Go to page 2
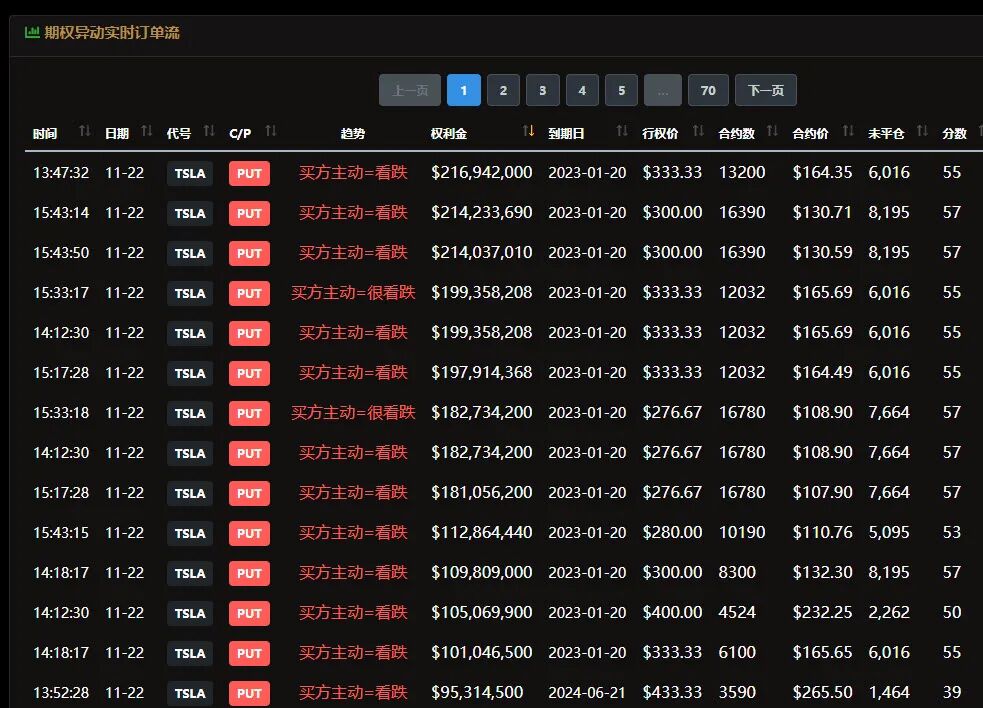 tap(503, 90)
